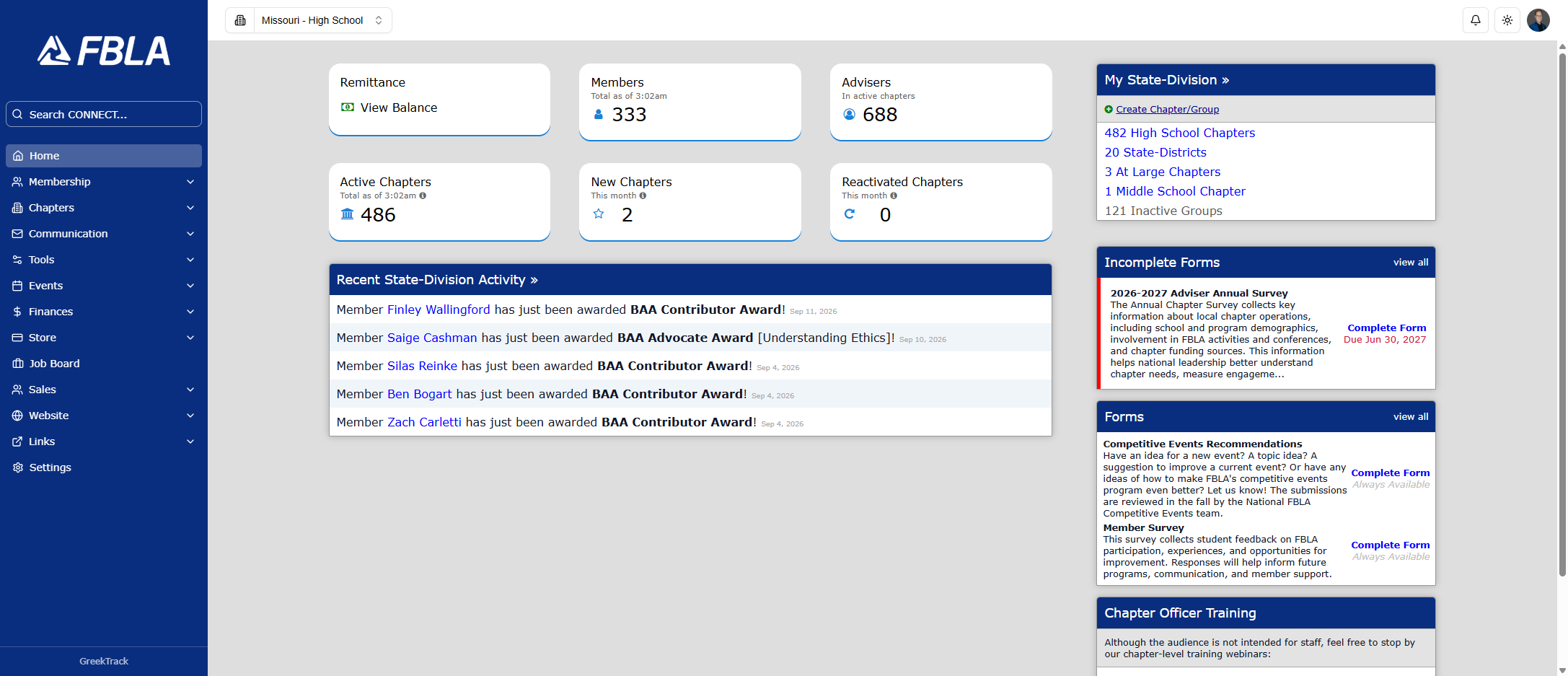Open member Saige Cashman
1568x676 pixels.
(432, 338)
